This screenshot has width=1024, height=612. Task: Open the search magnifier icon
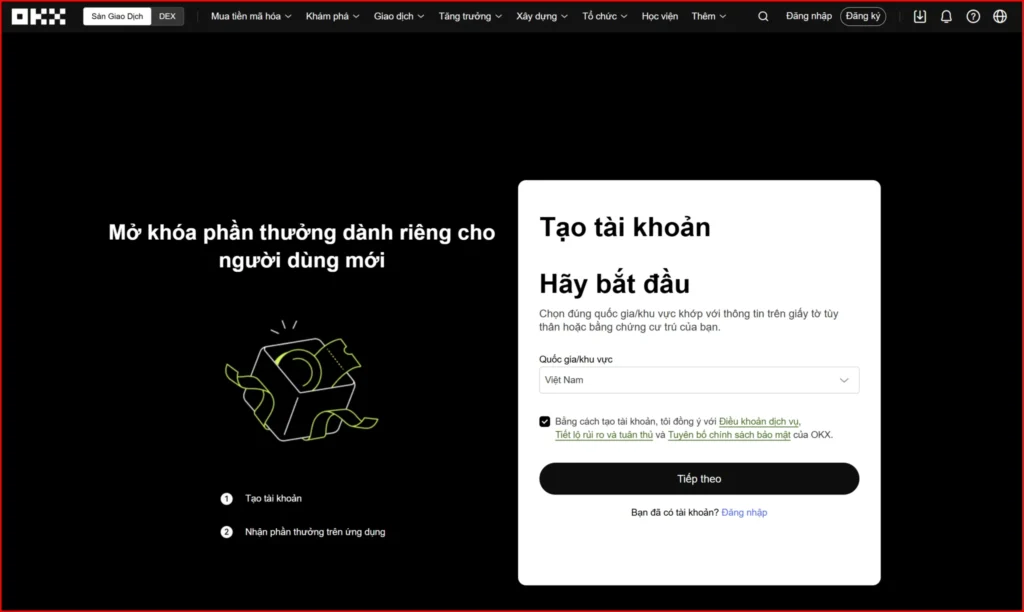point(763,16)
